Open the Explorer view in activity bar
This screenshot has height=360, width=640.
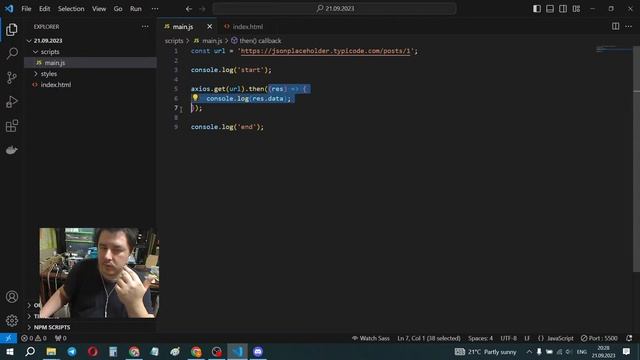click(x=12, y=29)
